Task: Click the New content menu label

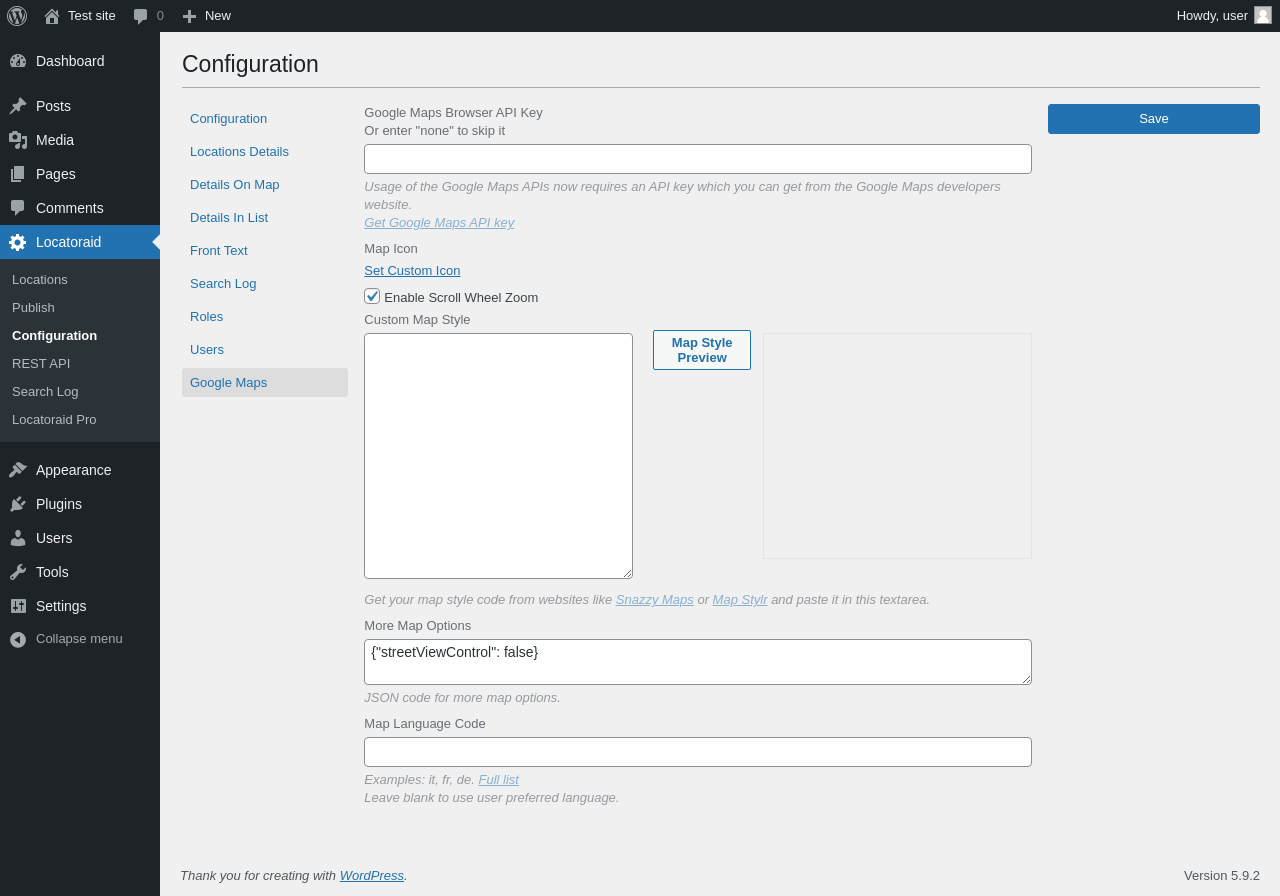Action: [x=218, y=16]
